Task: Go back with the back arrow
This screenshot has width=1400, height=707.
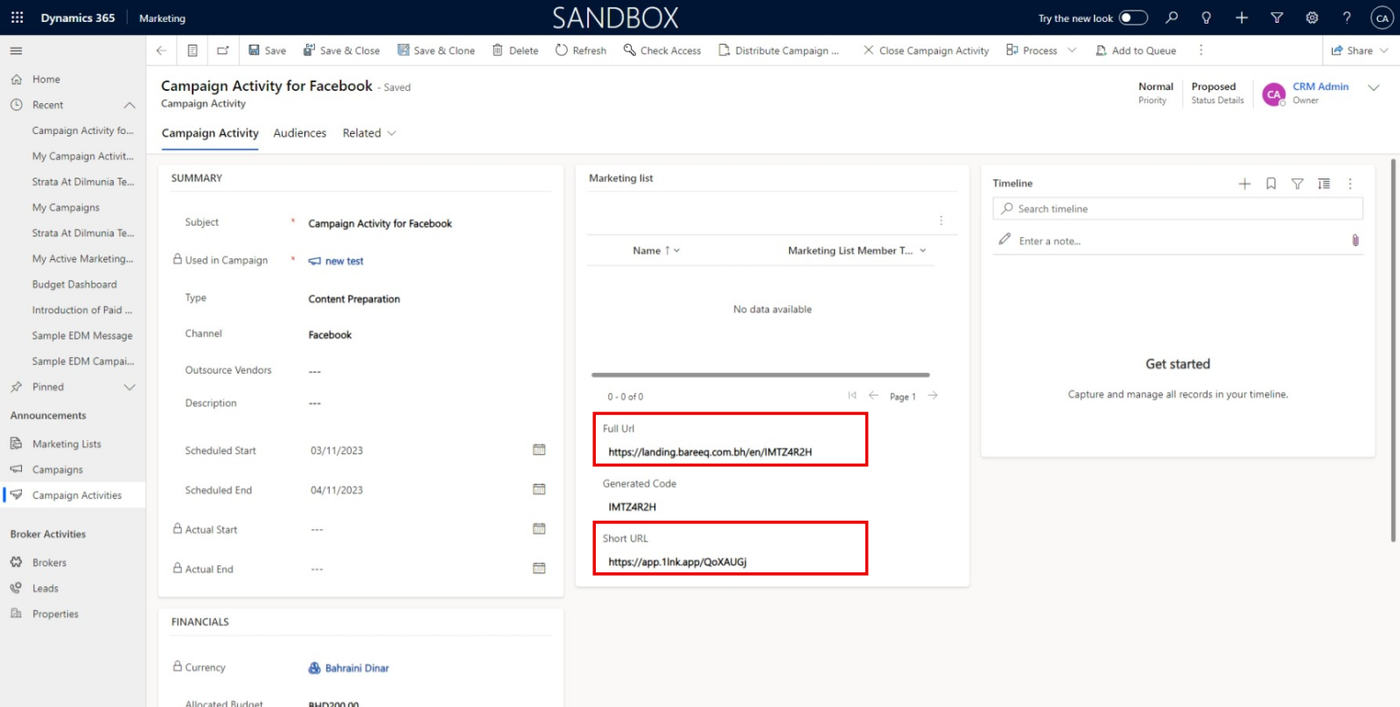Action: click(162, 50)
